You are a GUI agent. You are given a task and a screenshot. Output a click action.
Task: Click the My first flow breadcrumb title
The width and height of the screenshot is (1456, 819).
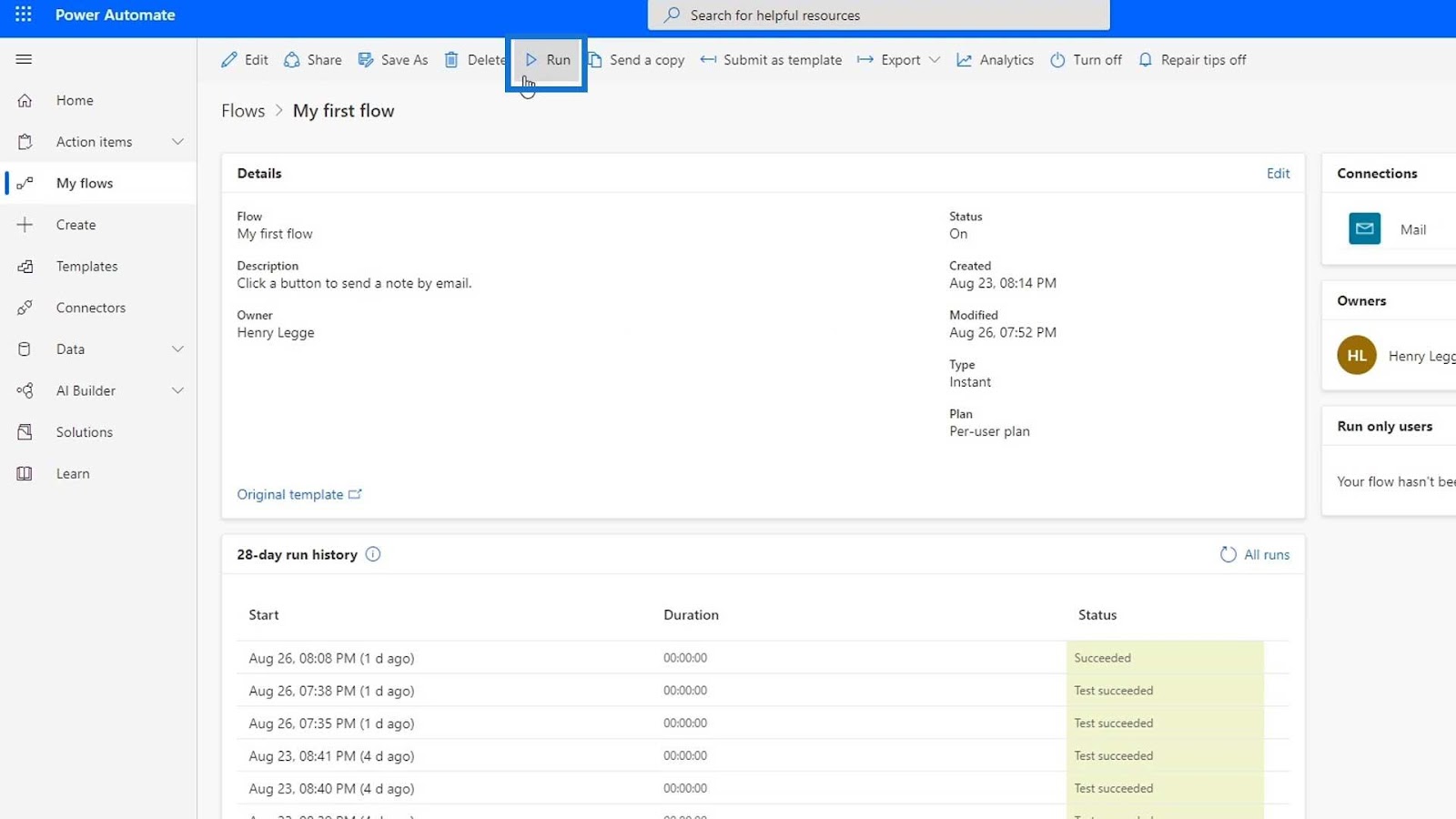344,111
